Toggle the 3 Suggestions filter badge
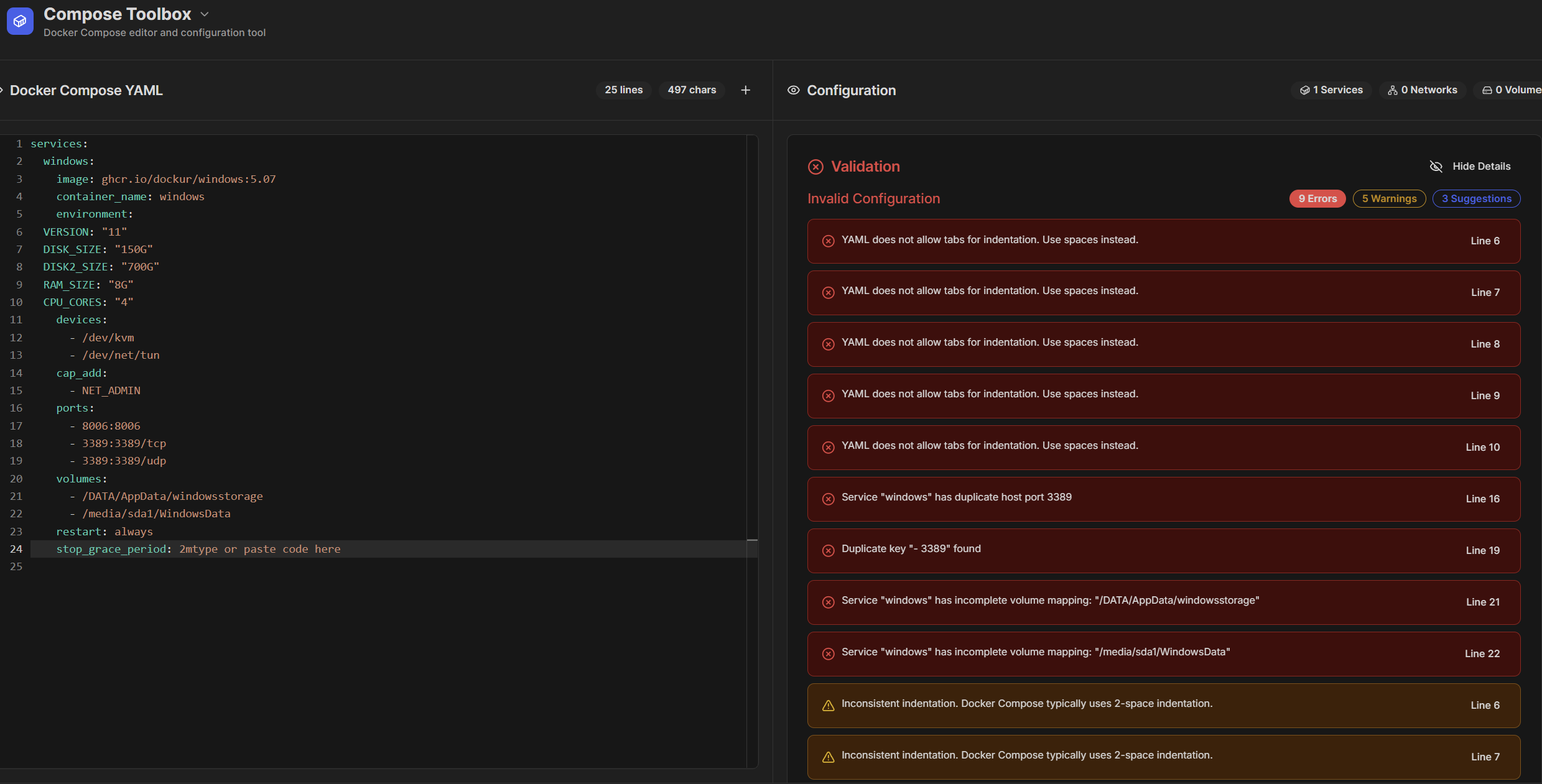Image resolution: width=1542 pixels, height=784 pixels. tap(1475, 198)
